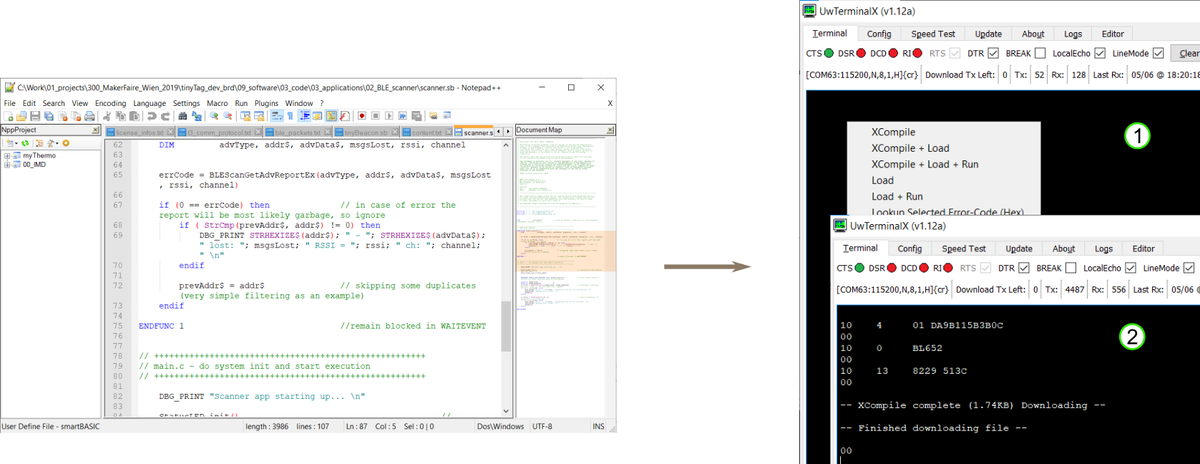
Task: Click the Document Map toolbar icon
Action: click(x=331, y=116)
